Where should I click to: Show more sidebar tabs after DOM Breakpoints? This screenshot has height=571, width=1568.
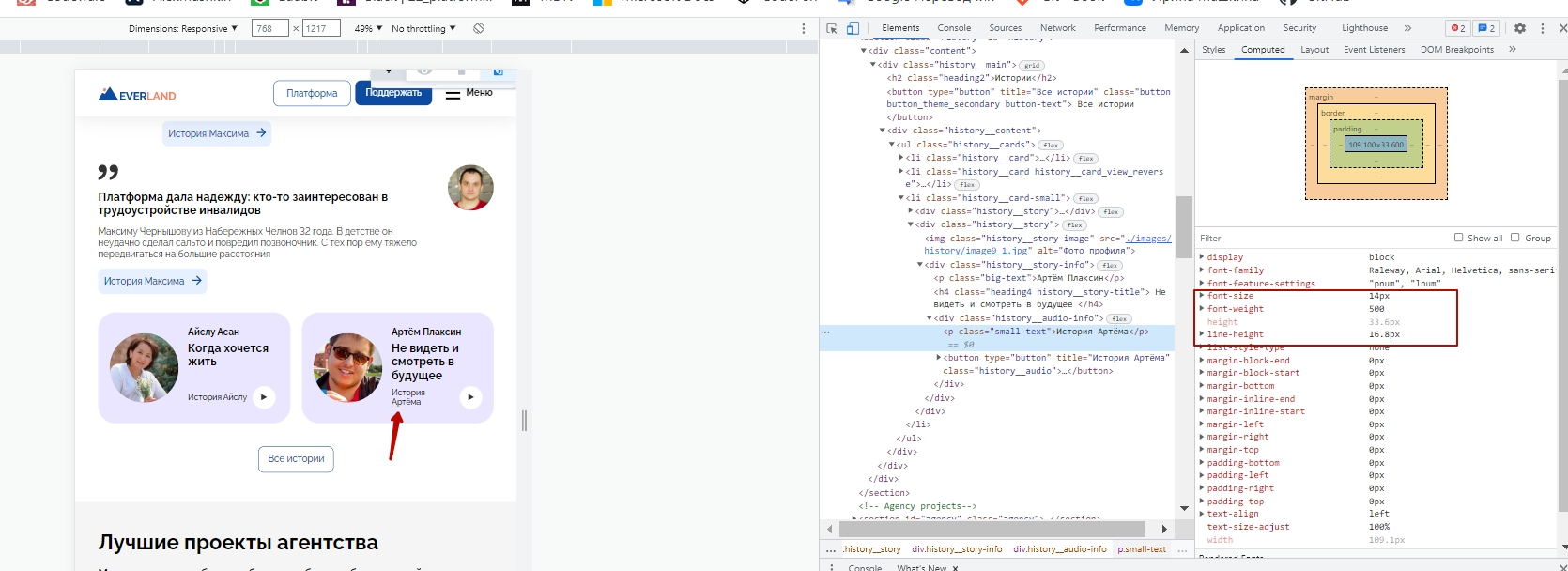click(x=1513, y=49)
